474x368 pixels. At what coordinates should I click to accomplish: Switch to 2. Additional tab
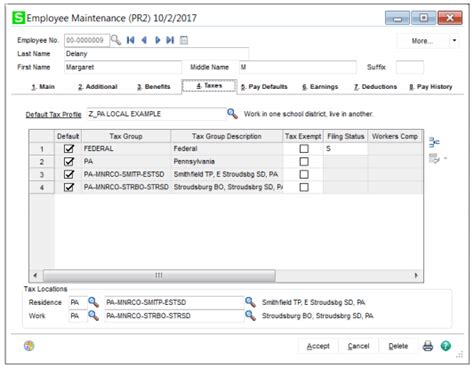coord(98,87)
